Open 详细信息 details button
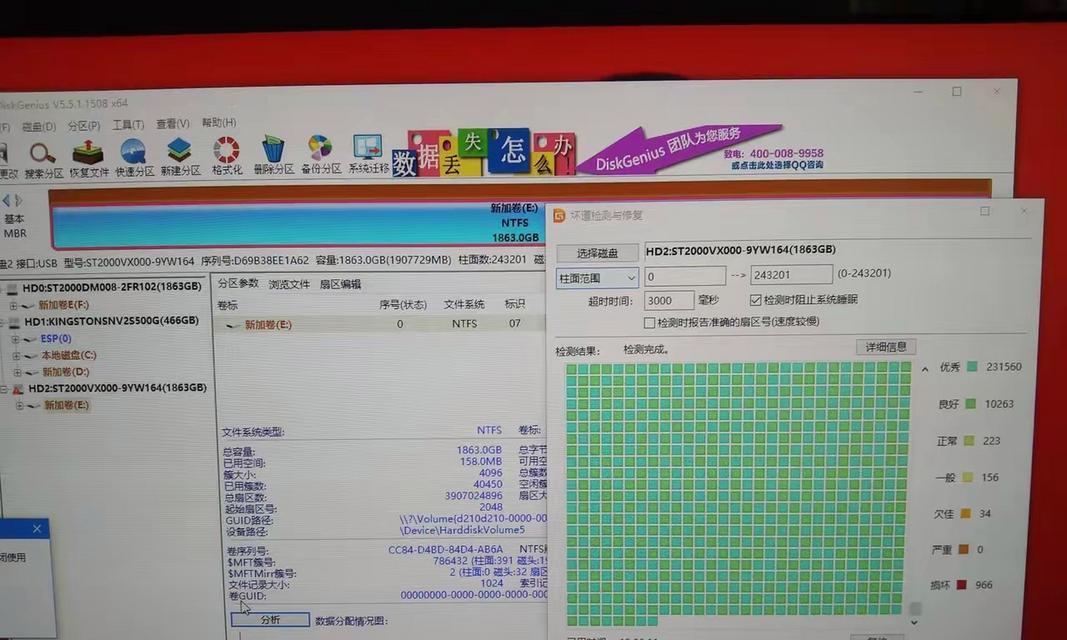1067x640 pixels. [886, 347]
